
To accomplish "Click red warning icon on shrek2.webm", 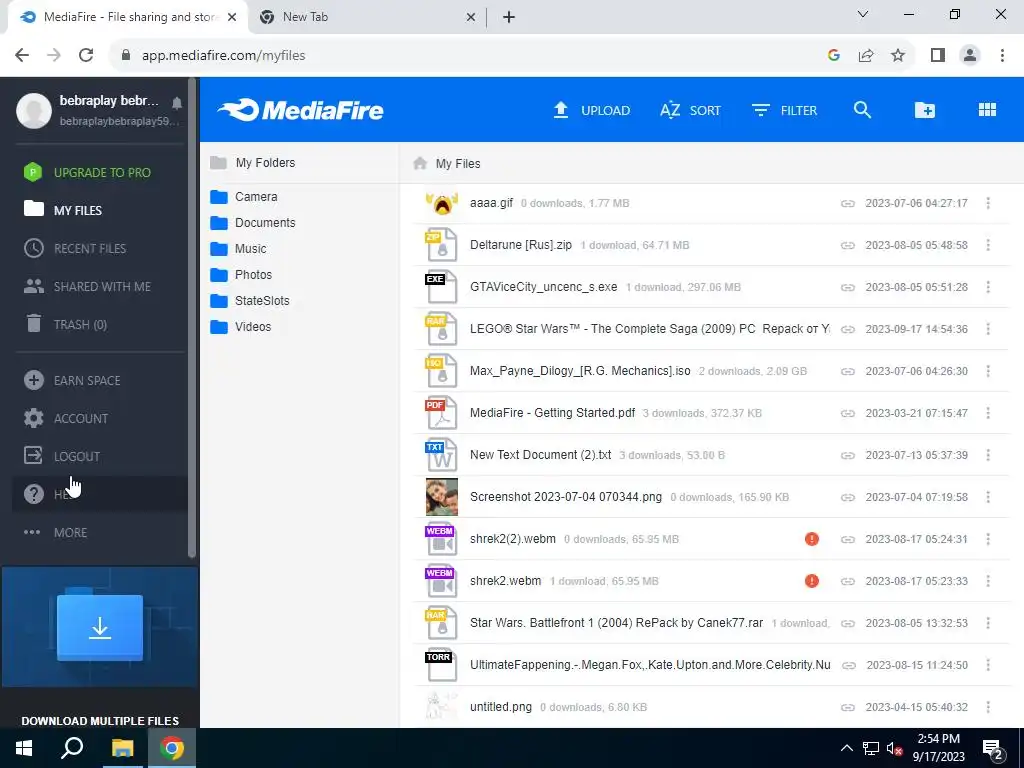I will (812, 581).
